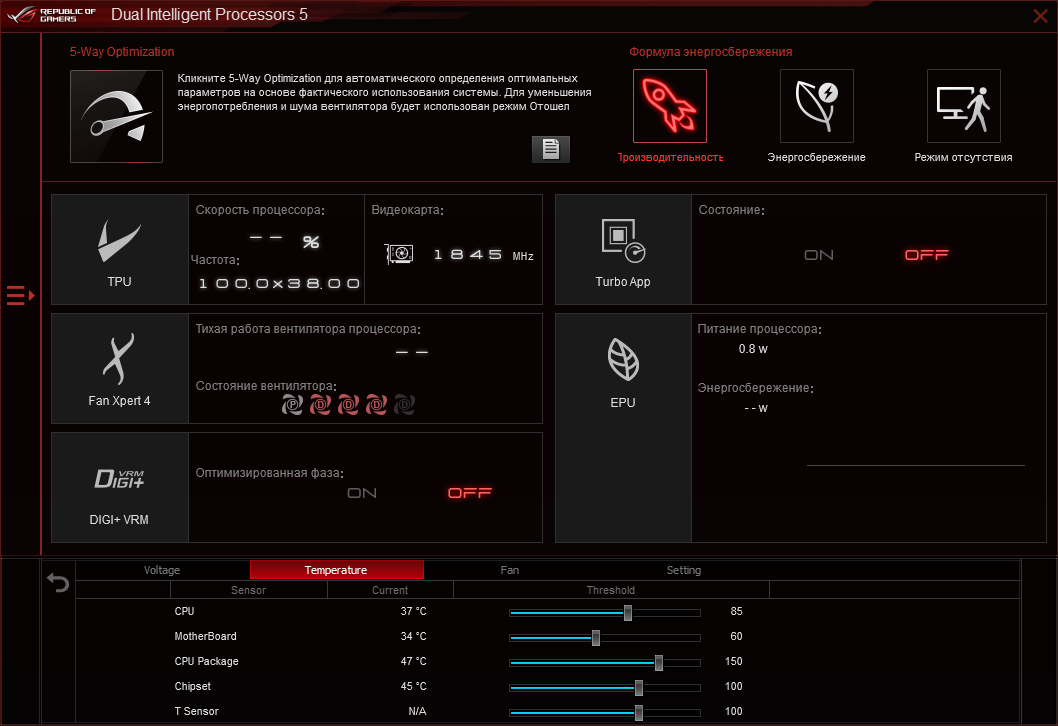Screen dimensions: 1058x726
Task: Open the EPU panel
Action: coord(623,428)
